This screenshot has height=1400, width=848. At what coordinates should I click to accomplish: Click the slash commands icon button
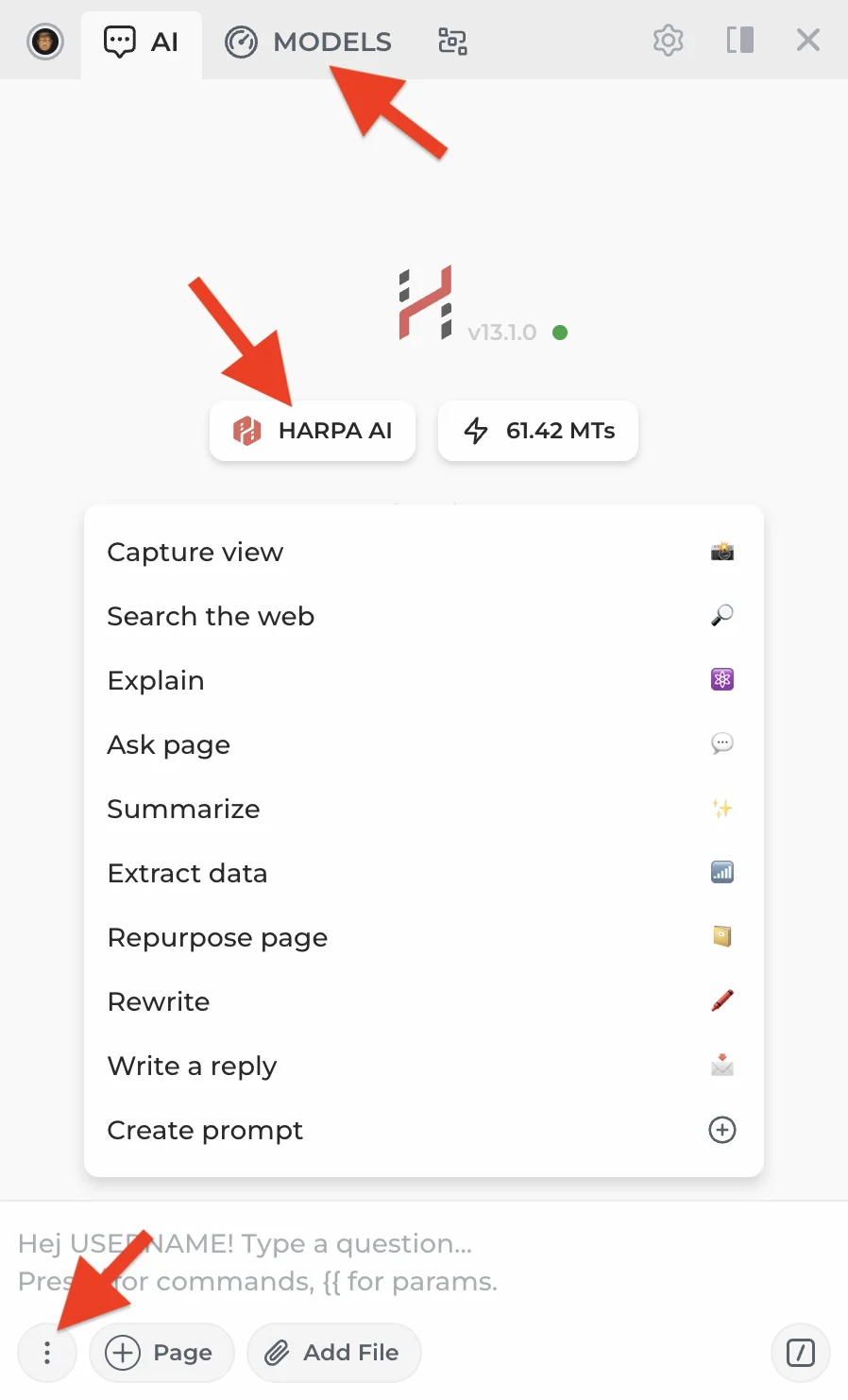(x=800, y=1353)
